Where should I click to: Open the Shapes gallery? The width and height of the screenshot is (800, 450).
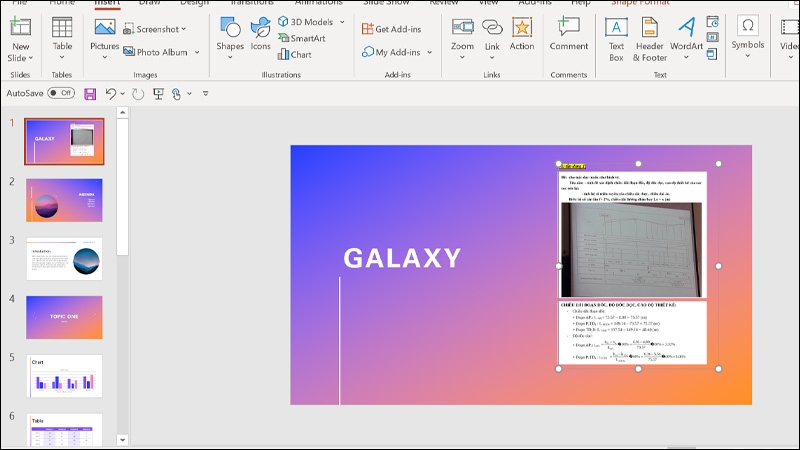pyautogui.click(x=230, y=37)
